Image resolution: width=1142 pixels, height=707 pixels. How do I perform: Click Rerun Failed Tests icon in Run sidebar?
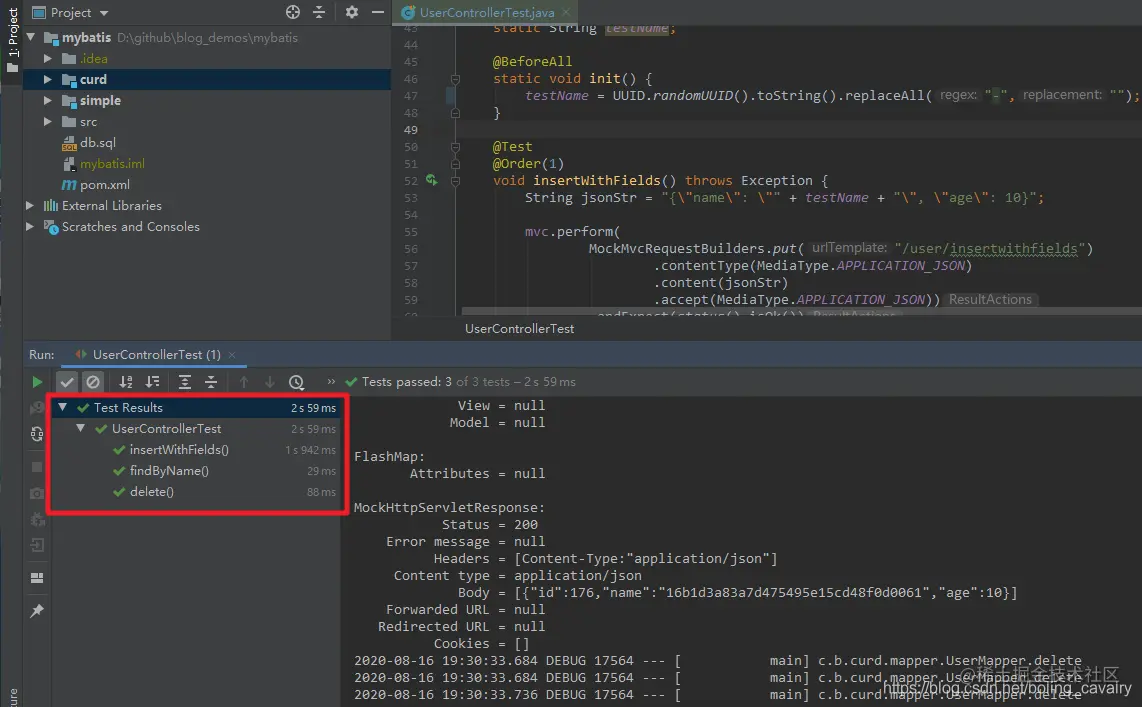click(x=36, y=408)
